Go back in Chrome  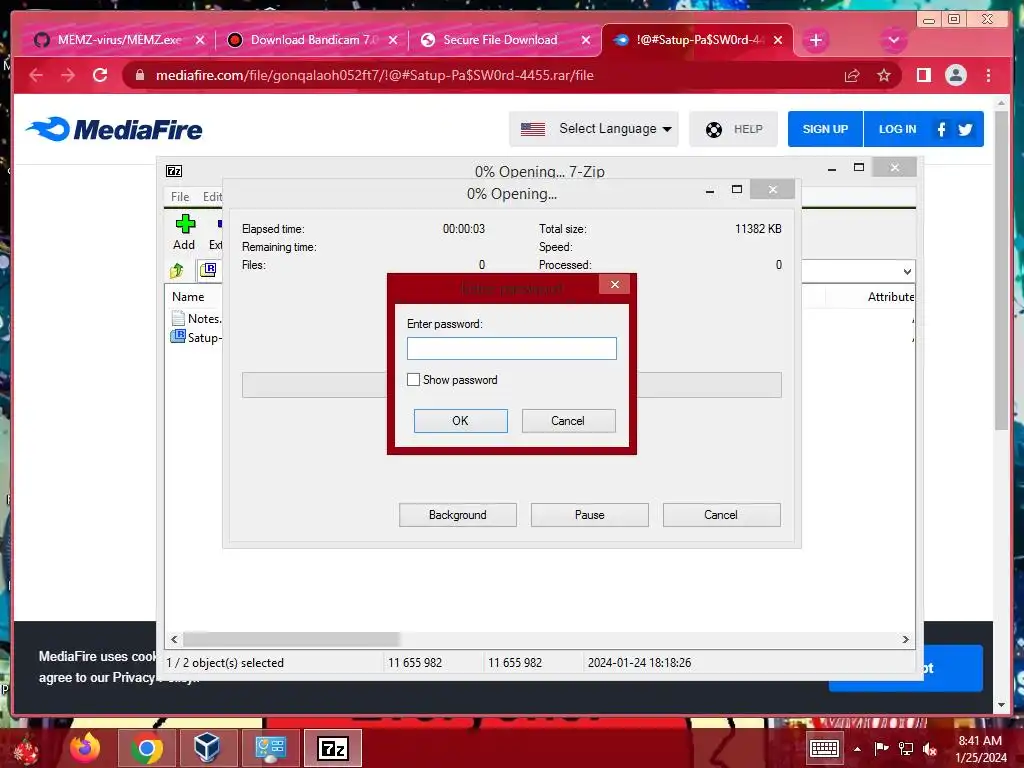point(36,75)
